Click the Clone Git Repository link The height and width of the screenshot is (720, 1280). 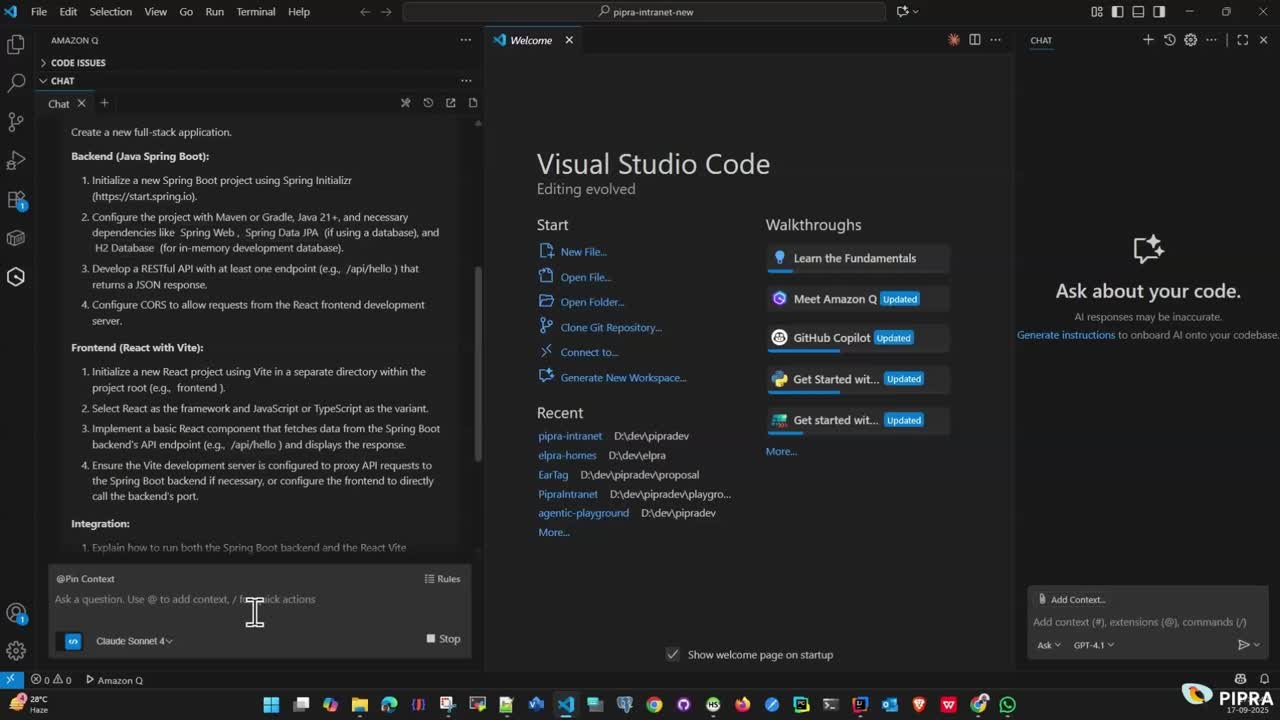[610, 327]
